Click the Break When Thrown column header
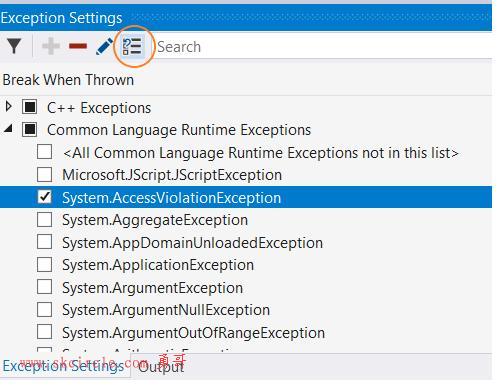 point(68,80)
